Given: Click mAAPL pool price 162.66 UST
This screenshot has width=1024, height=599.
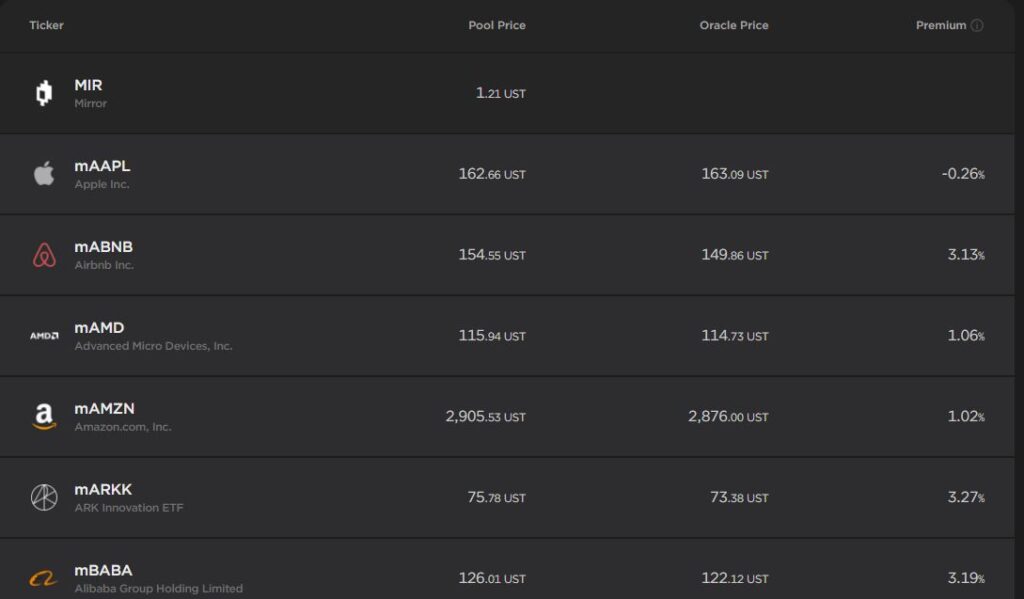Looking at the screenshot, I should (x=492, y=174).
